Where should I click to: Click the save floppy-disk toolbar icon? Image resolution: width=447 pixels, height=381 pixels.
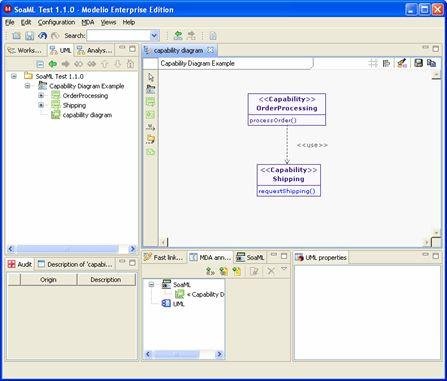point(30,36)
